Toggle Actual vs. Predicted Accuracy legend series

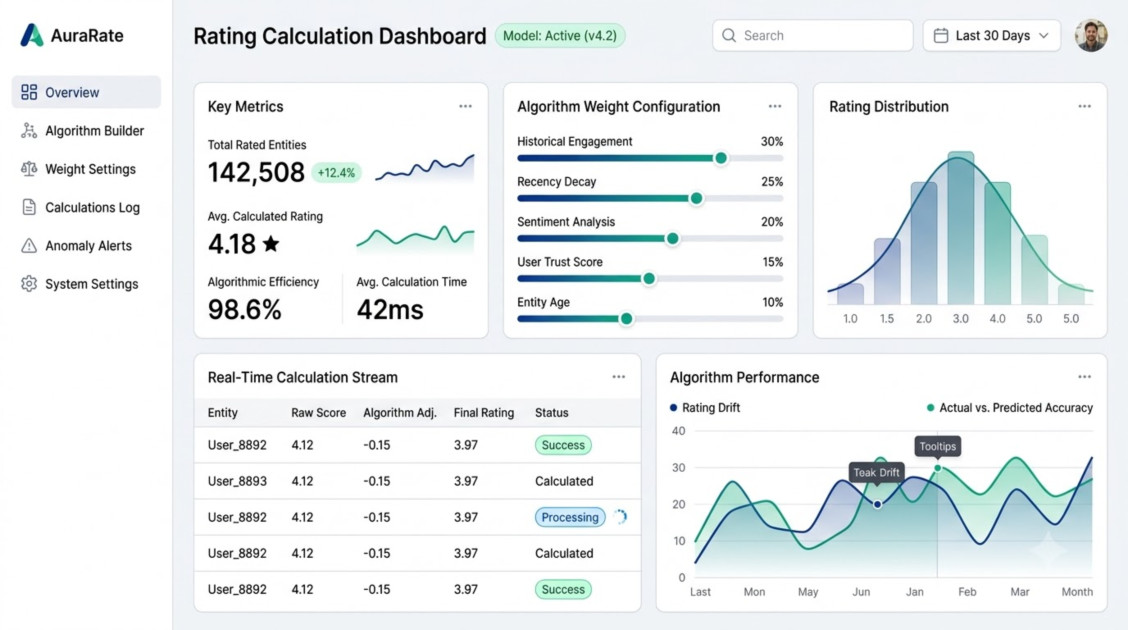tap(1009, 408)
